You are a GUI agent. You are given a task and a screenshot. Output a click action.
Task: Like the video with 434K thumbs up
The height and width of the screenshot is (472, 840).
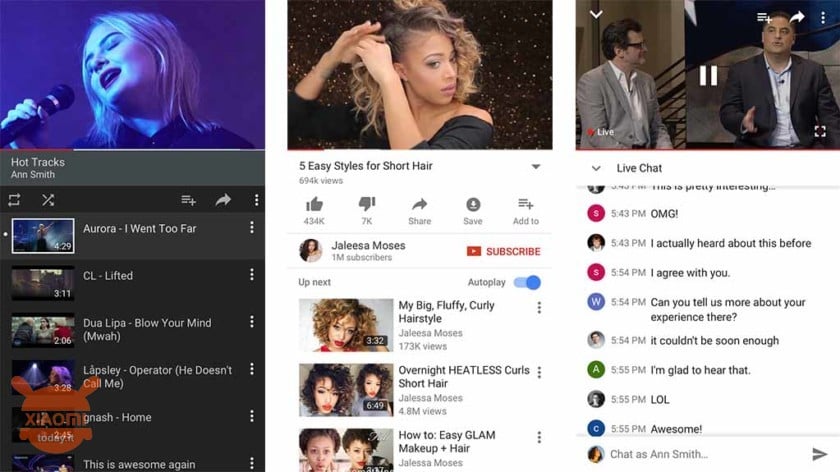click(314, 211)
